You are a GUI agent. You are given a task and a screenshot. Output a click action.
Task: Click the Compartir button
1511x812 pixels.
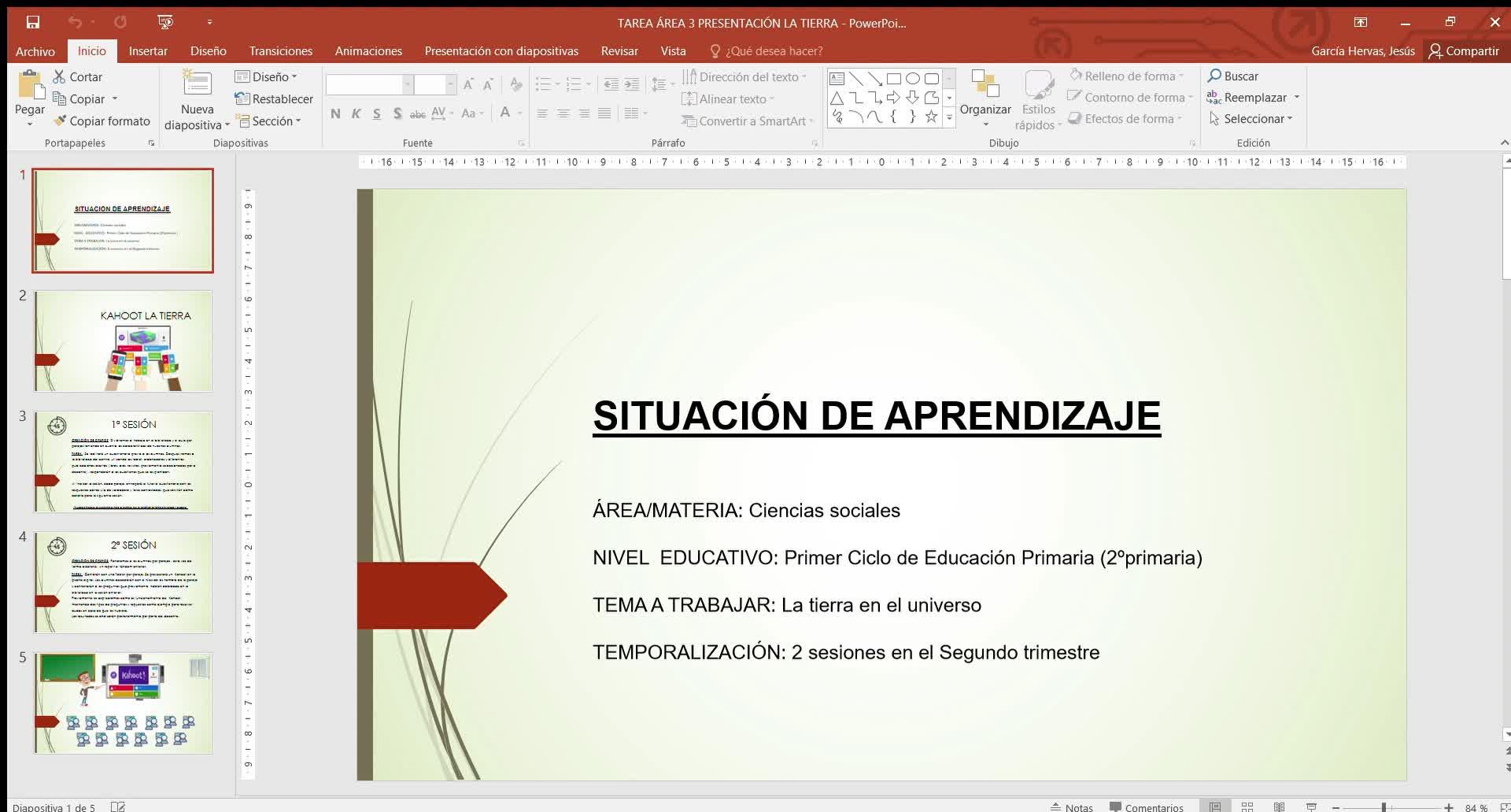[x=1464, y=51]
